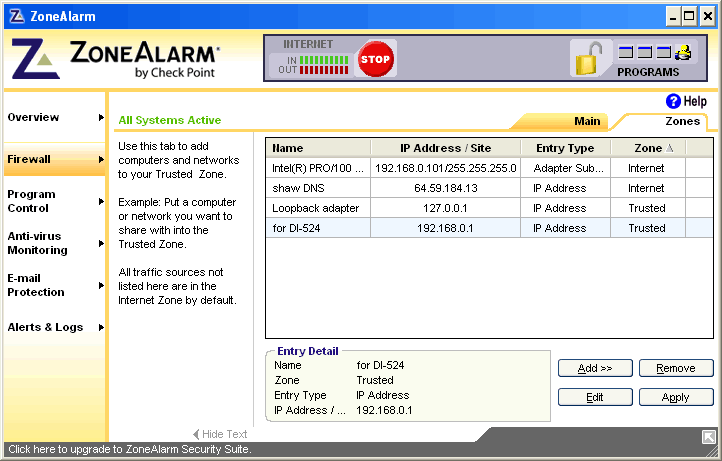Click upgrade to ZoneAlarm Security Suite link
The image size is (722, 461).
pos(130,449)
